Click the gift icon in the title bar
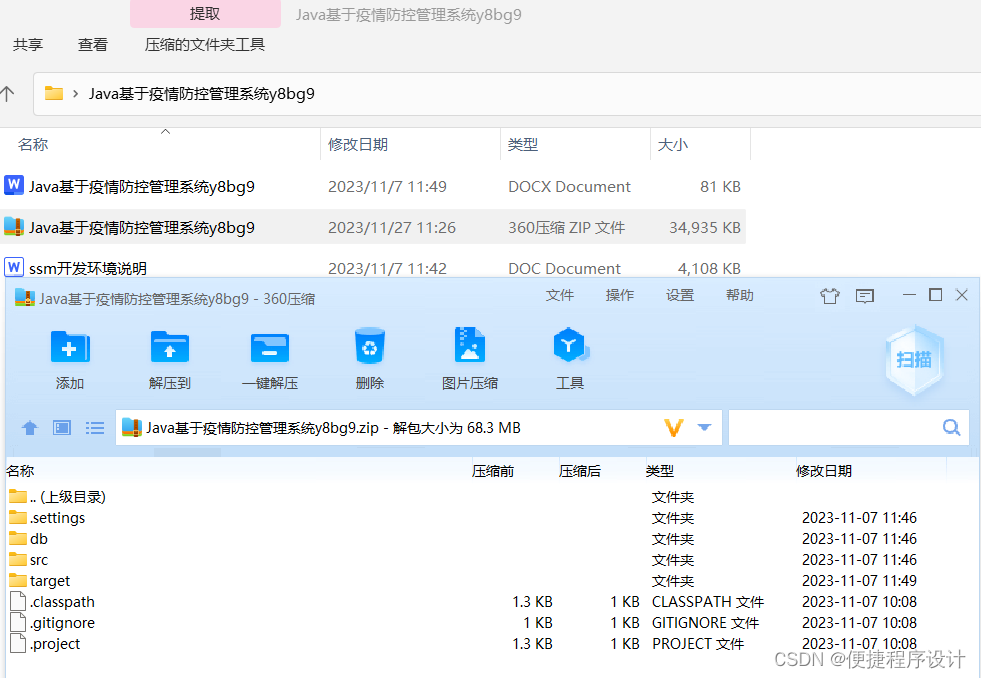The width and height of the screenshot is (981, 678). 829,295
